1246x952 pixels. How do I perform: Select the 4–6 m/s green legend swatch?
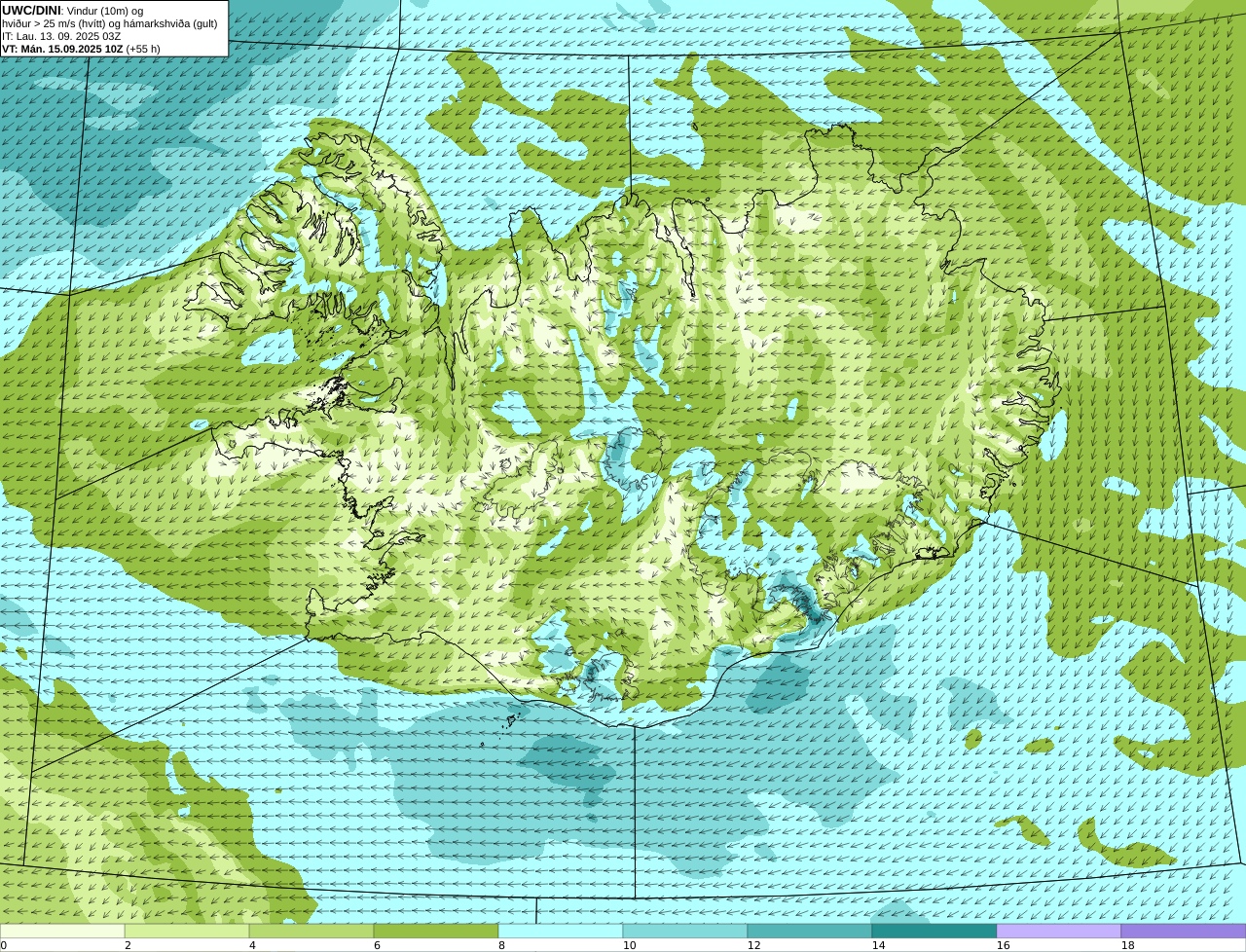311,932
